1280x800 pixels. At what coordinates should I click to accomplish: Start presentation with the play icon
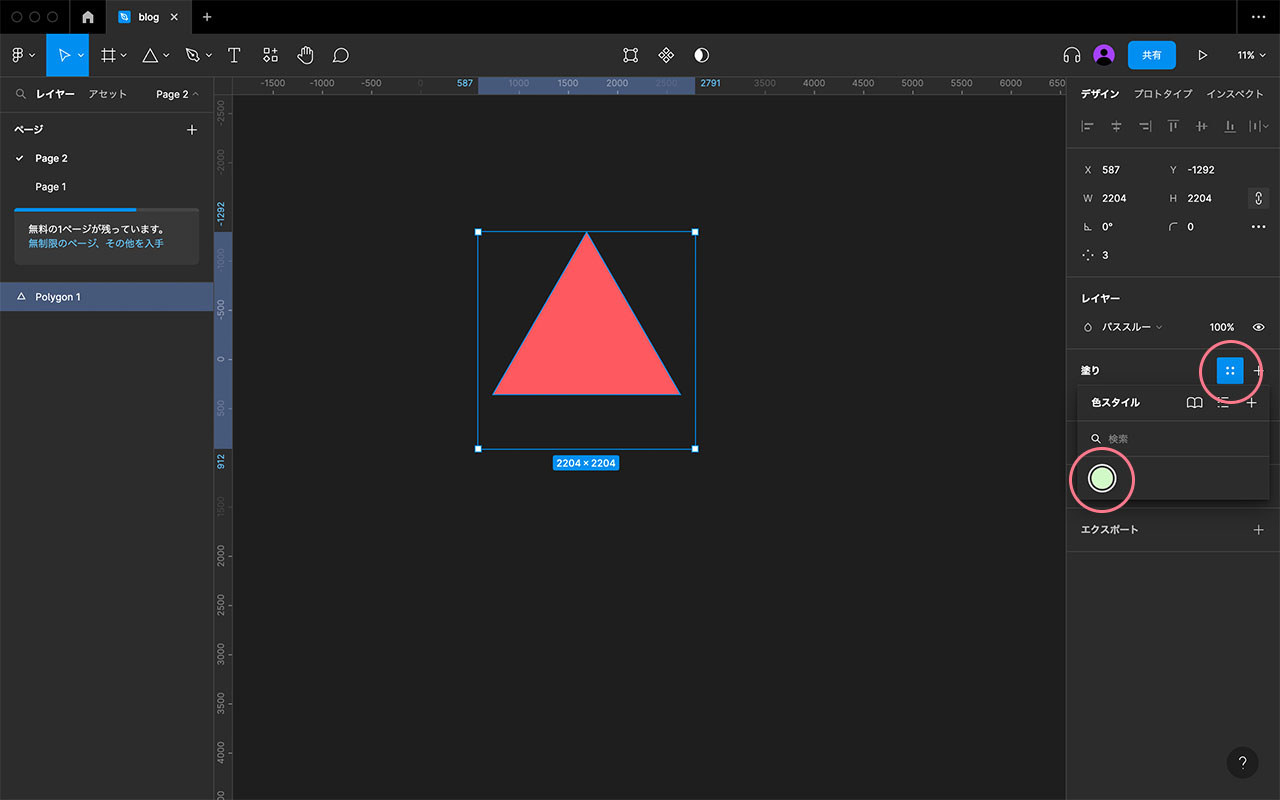1202,55
